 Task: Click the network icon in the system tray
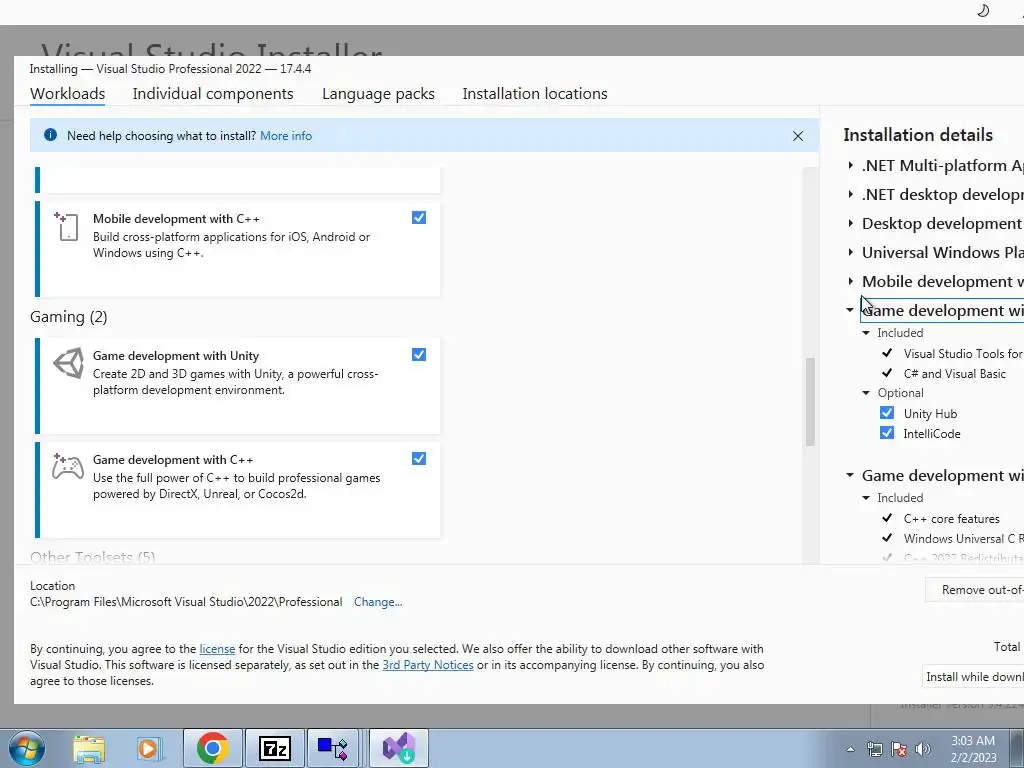coord(874,749)
